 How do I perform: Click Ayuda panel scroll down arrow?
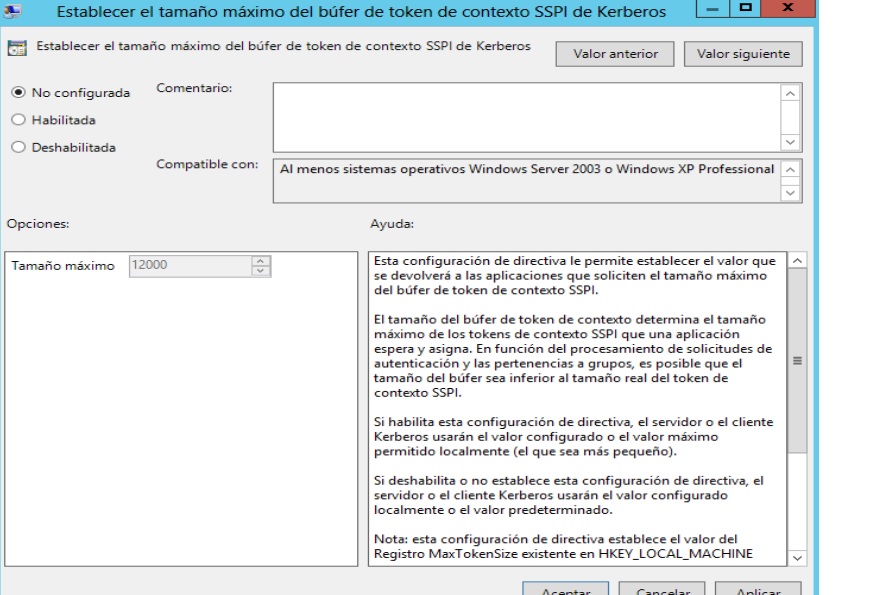[x=797, y=556]
